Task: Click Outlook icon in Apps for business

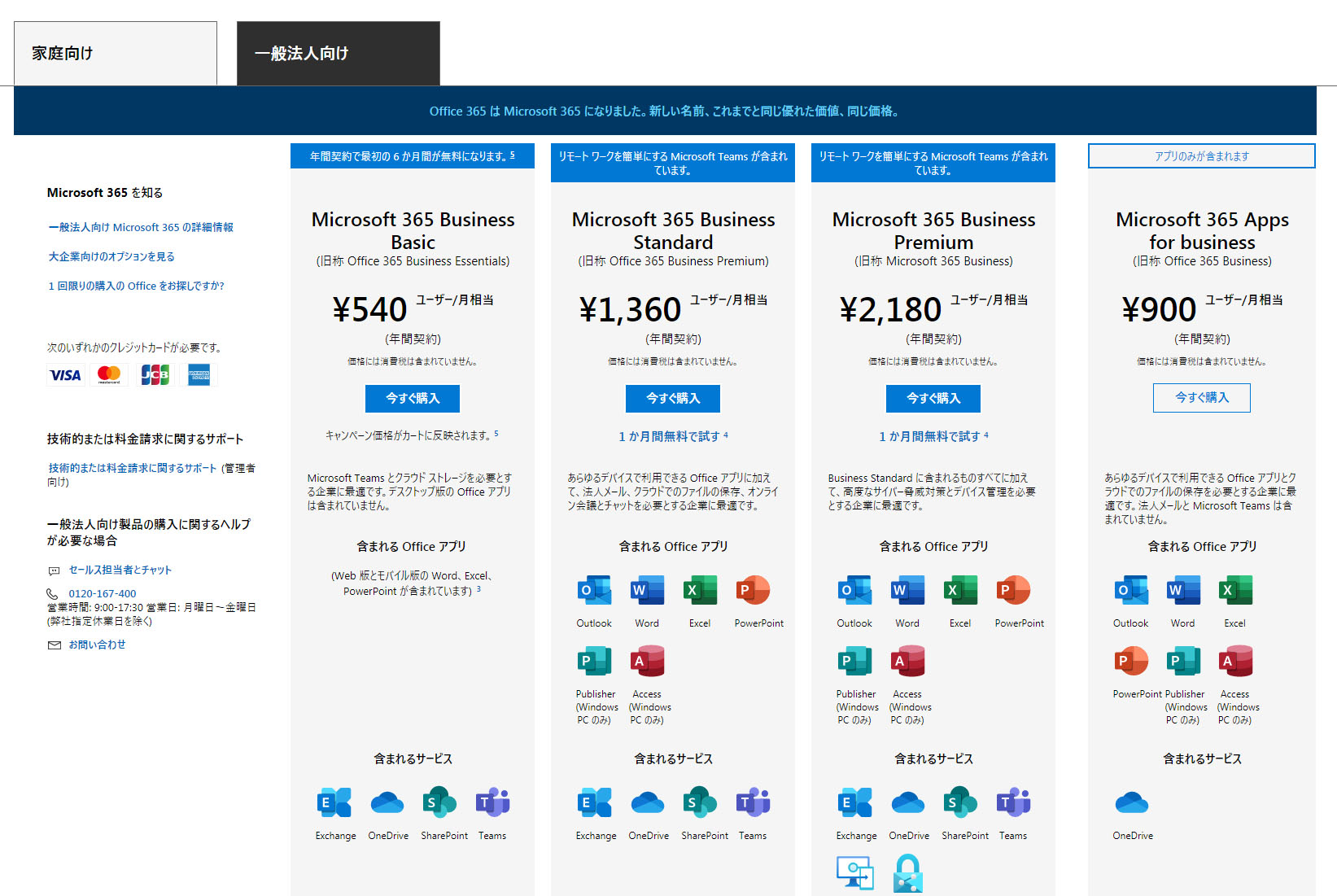Action: click(1131, 590)
